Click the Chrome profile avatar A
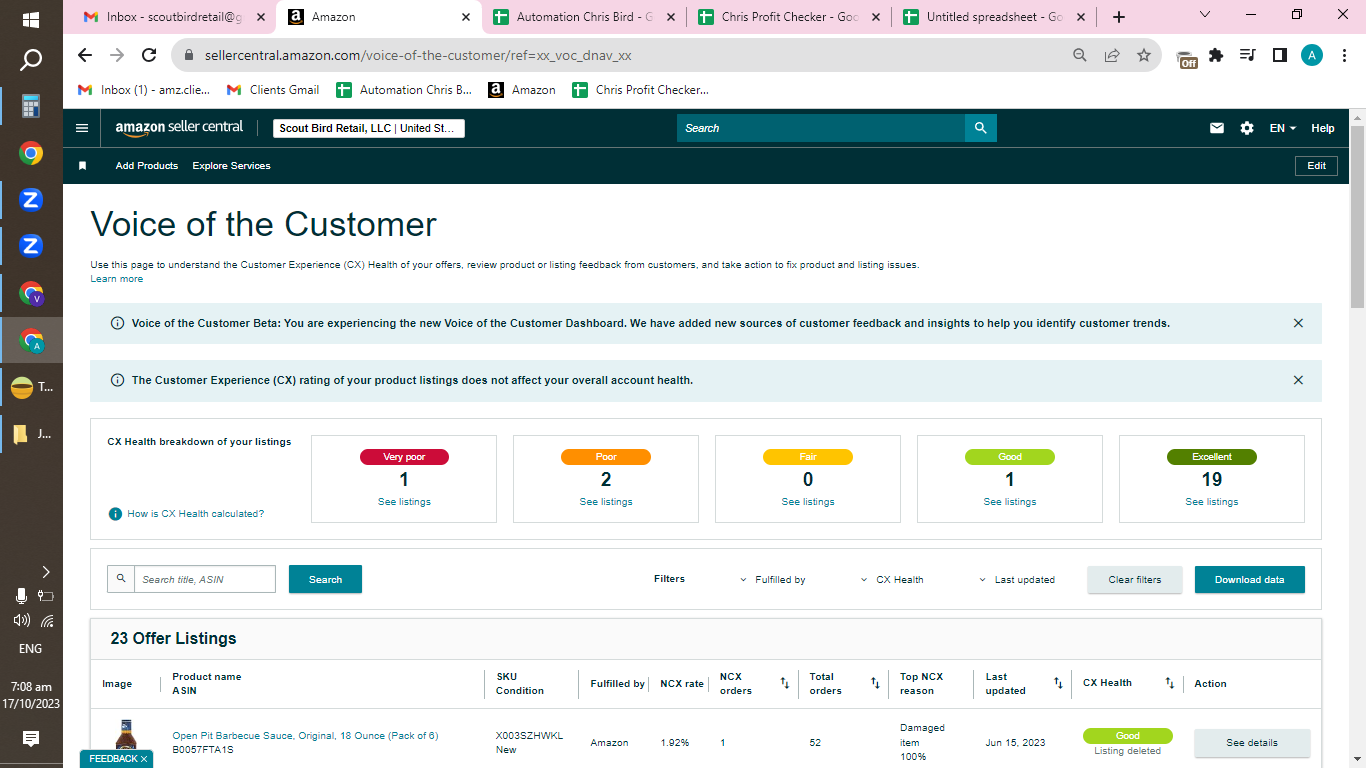The image size is (1366, 768). [x=1311, y=55]
